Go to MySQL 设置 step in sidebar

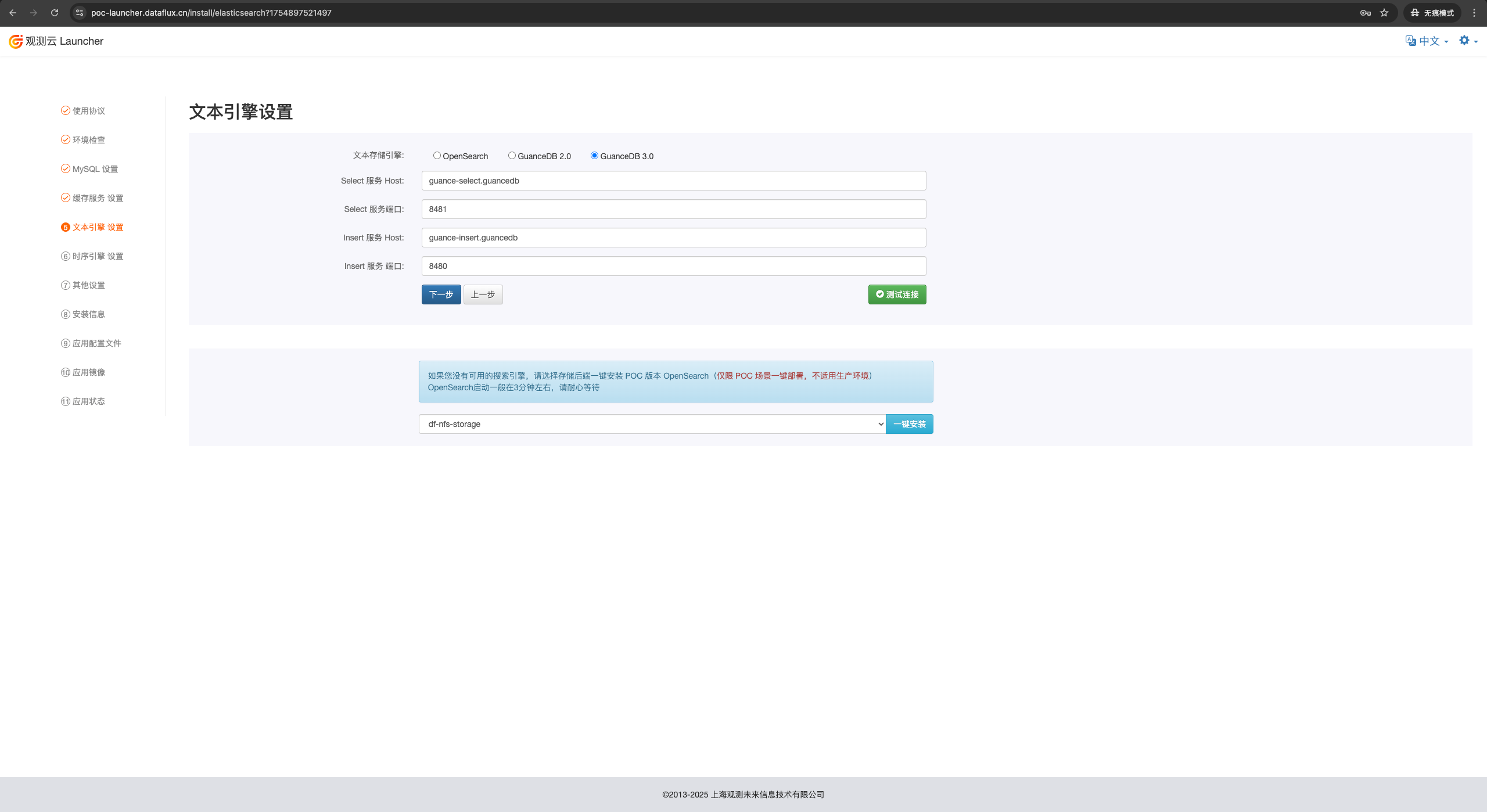(x=95, y=169)
